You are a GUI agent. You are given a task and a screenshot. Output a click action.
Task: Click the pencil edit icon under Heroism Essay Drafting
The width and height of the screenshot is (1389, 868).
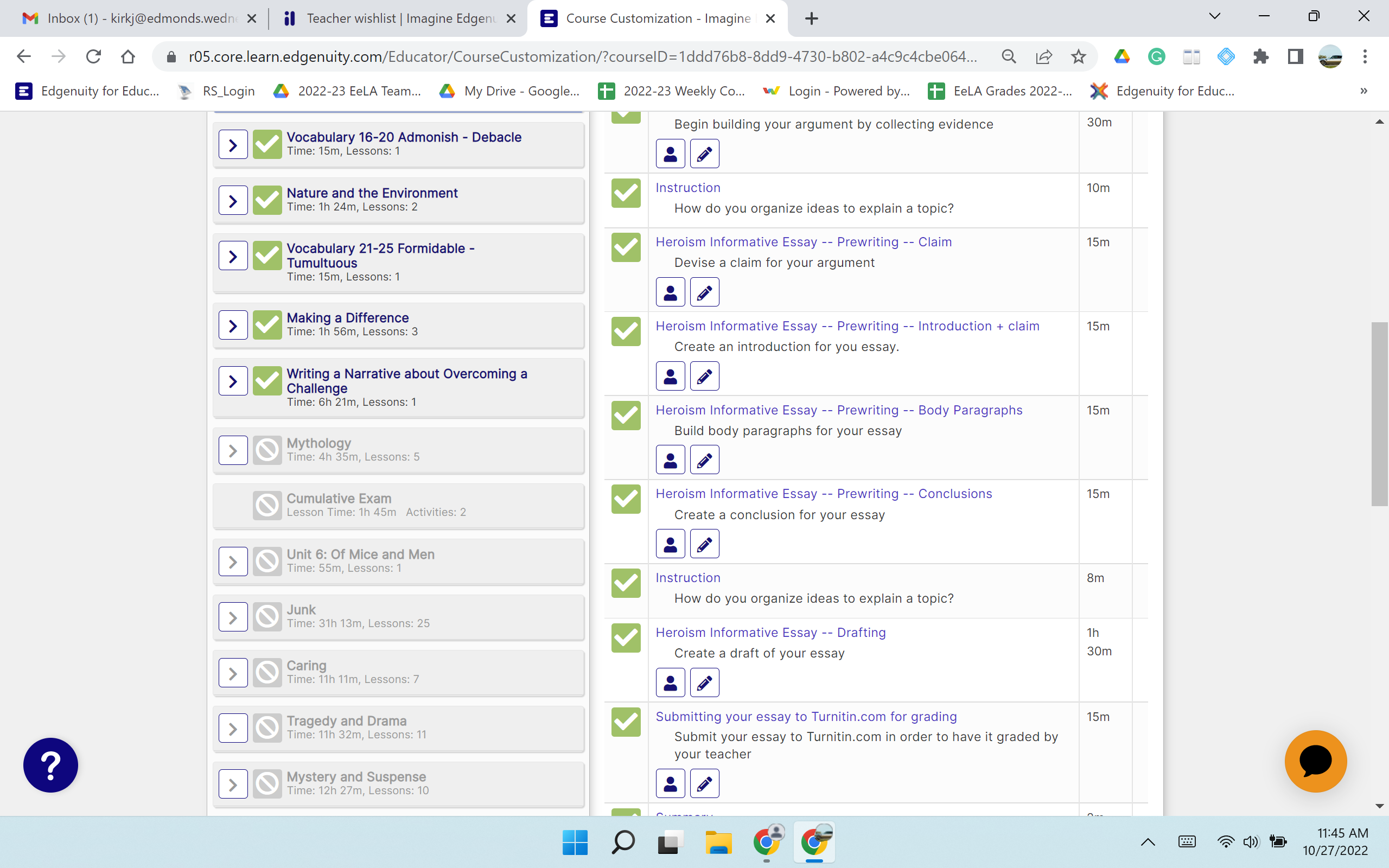tap(704, 682)
